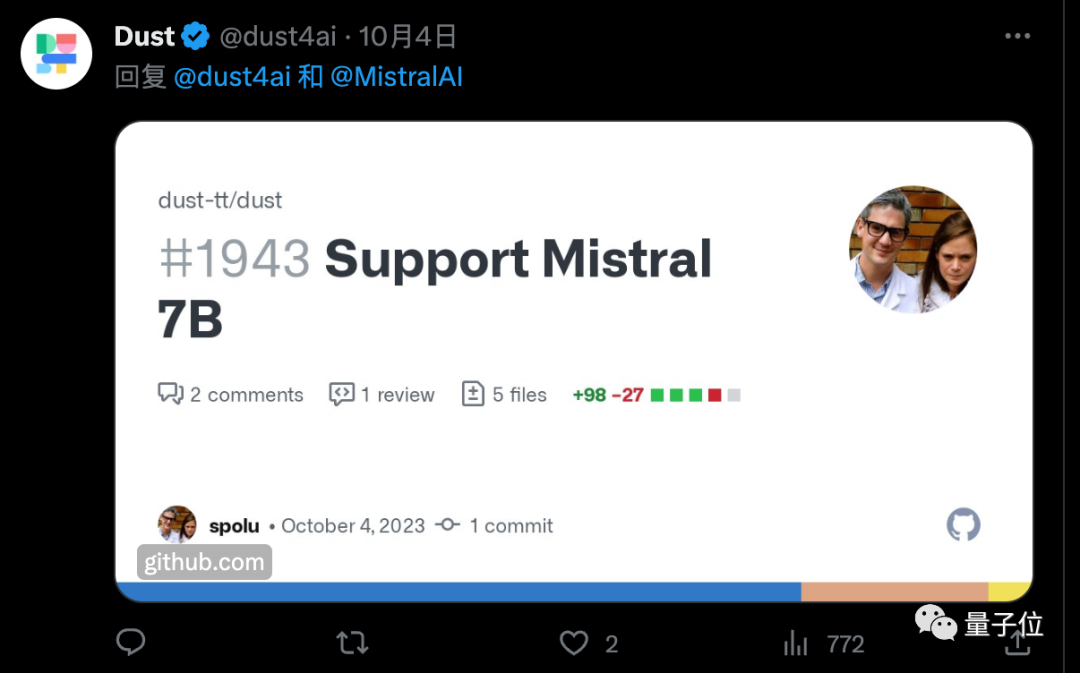Click the dust-tt/dust repository title

click(x=220, y=200)
